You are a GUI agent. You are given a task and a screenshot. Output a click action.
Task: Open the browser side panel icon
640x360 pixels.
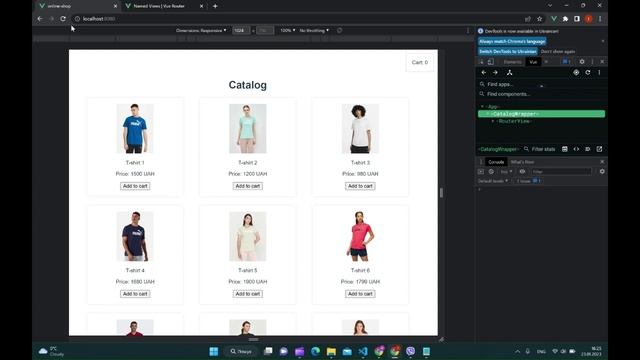pos(577,19)
